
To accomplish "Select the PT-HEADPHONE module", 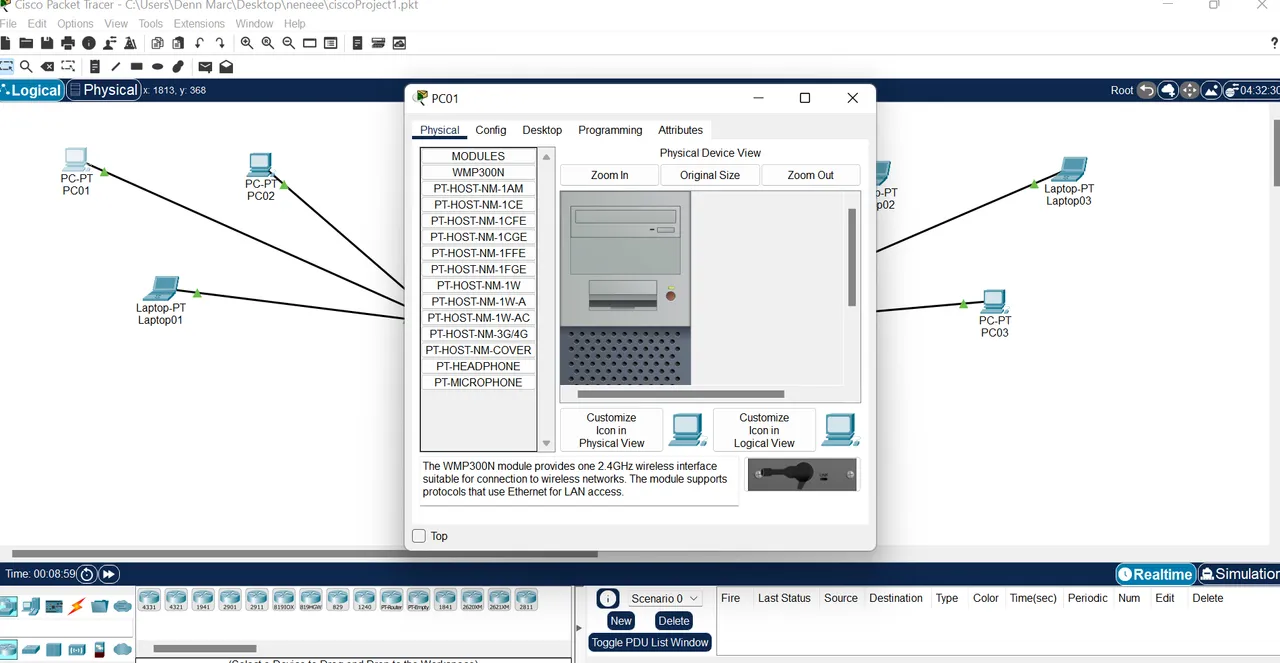I will click(478, 366).
